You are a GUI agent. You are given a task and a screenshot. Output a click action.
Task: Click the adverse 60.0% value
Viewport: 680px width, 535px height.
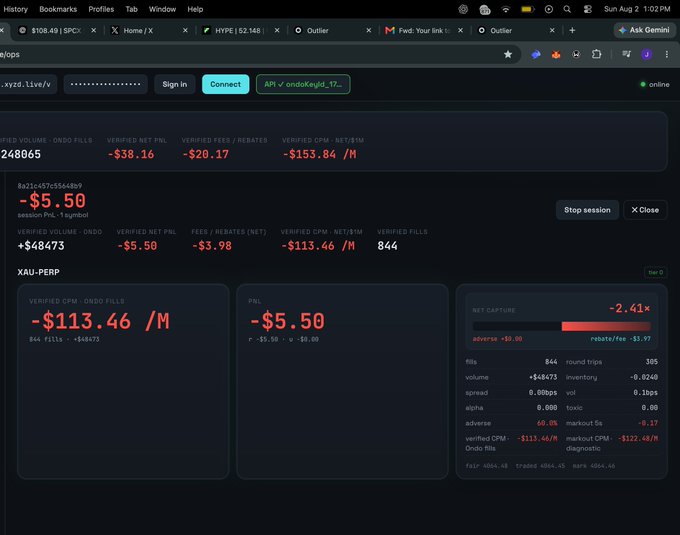[547, 423]
